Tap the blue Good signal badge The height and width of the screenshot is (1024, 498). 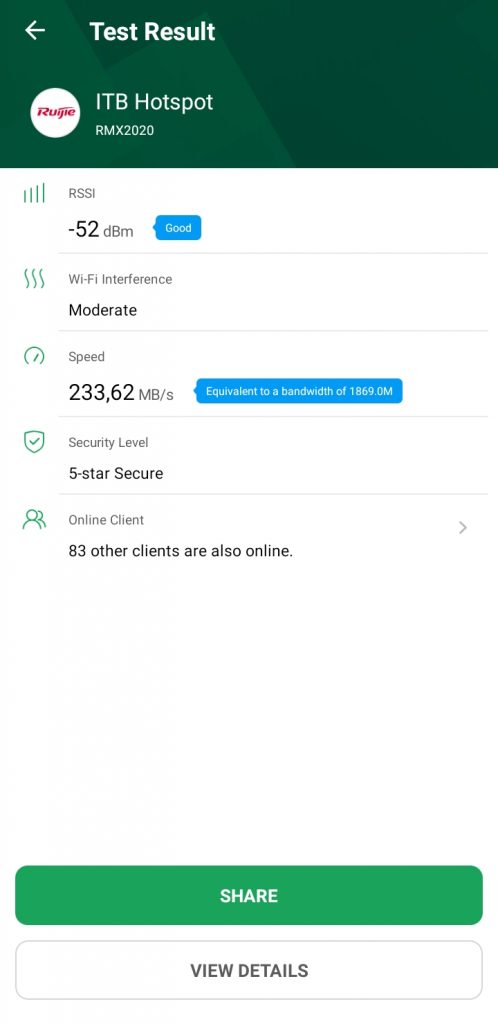(x=178, y=228)
